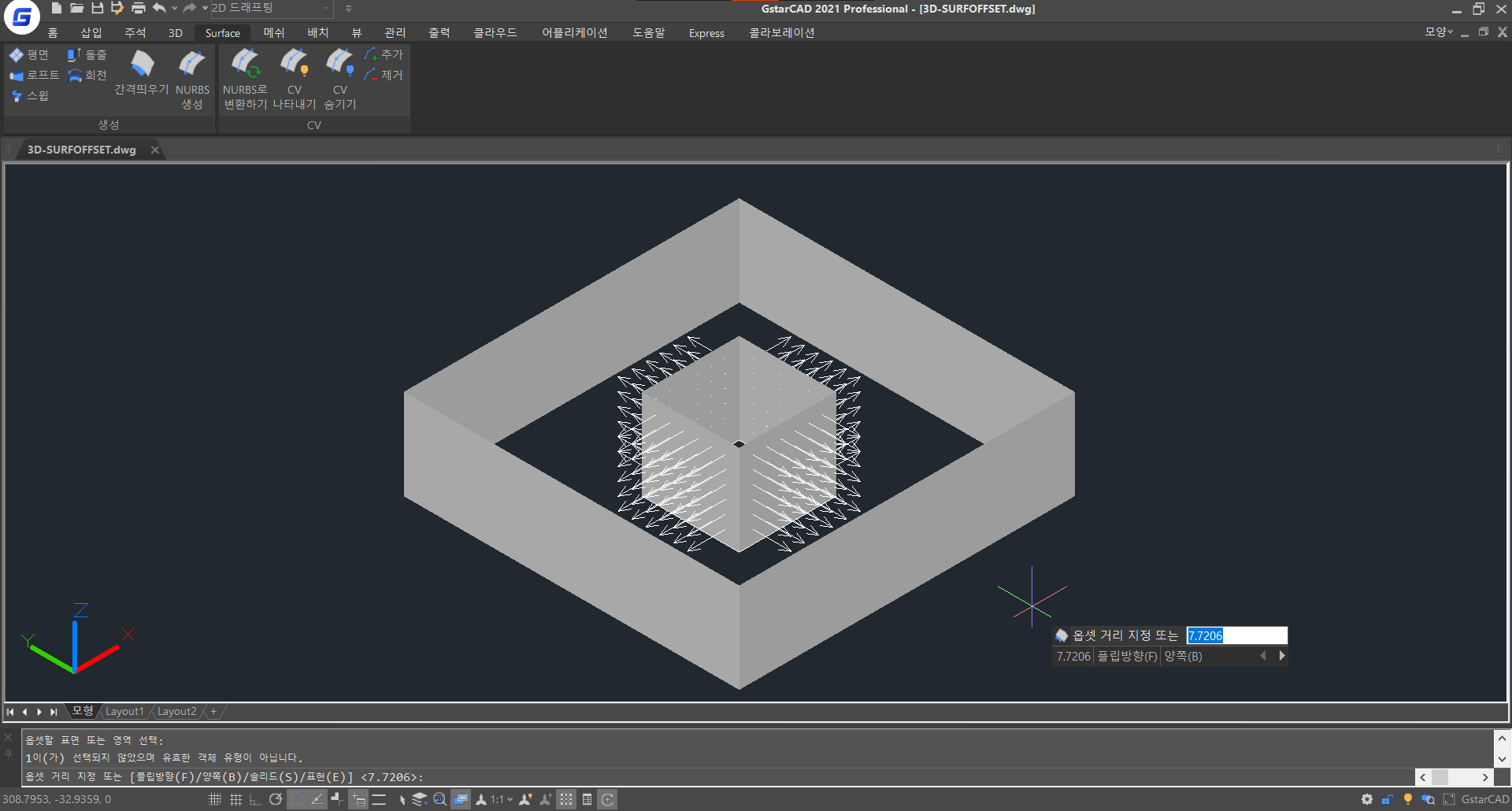Open the 삽입 ribbon tab
The height and width of the screenshot is (811, 1512).
point(91,32)
